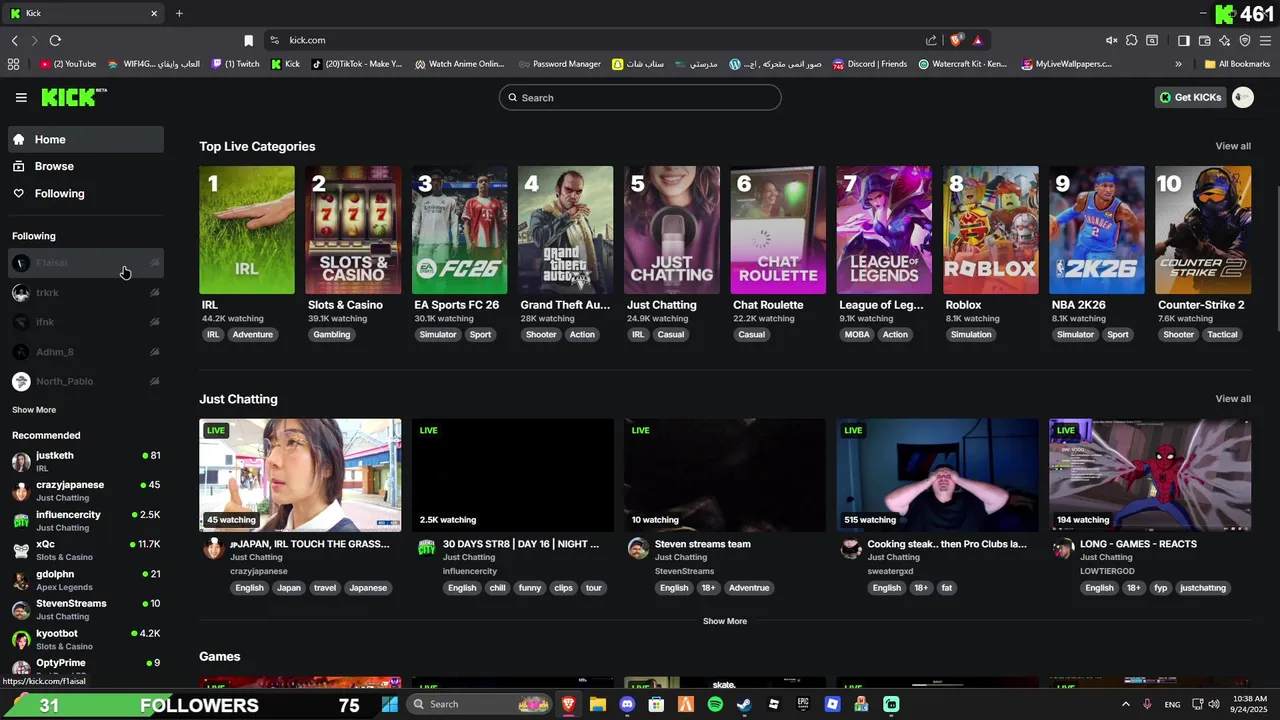
Task: Open the Brave main menu
Action: coord(1265,40)
